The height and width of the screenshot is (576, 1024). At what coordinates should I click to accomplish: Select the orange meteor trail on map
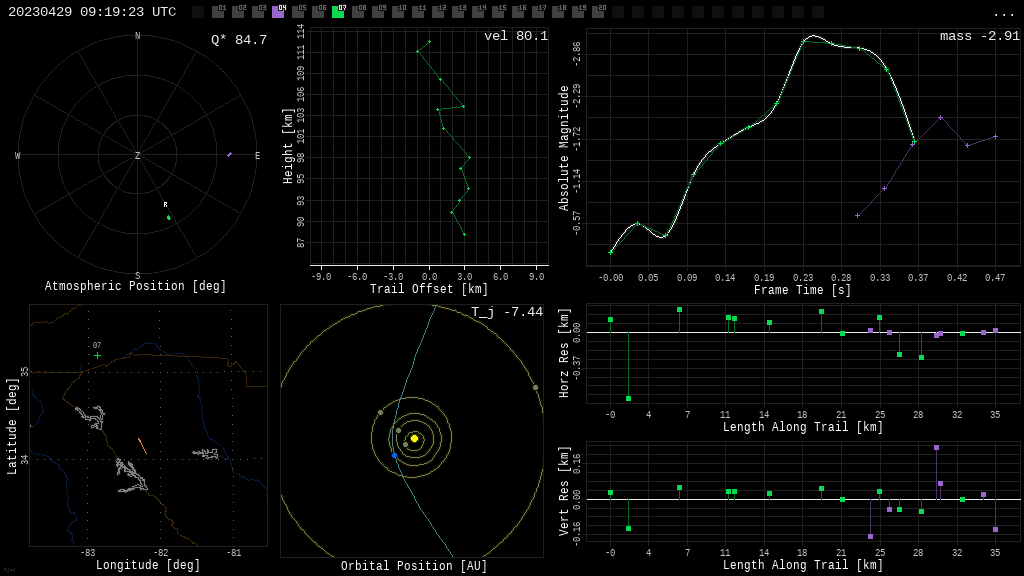click(x=142, y=445)
